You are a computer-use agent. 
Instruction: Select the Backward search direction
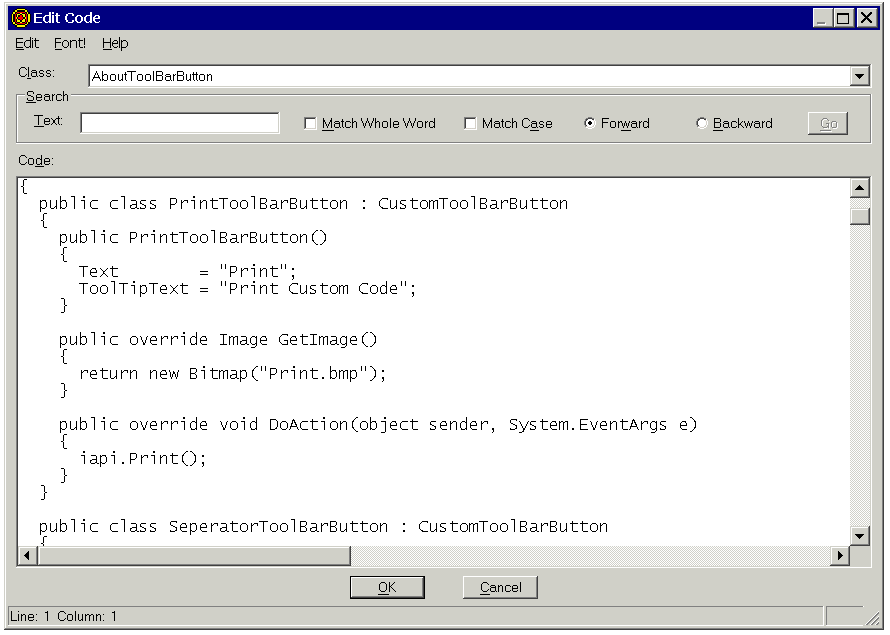[702, 124]
